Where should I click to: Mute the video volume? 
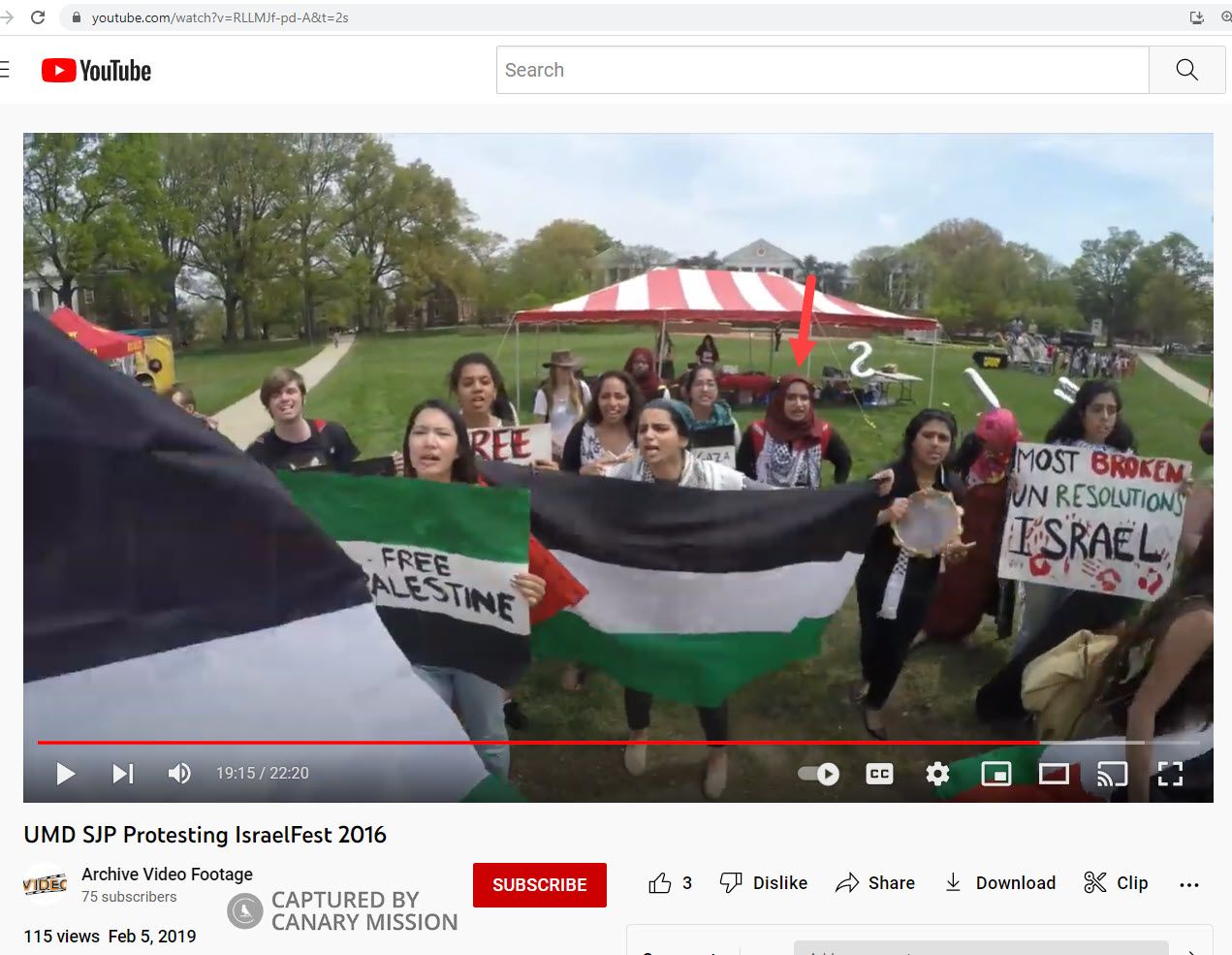click(178, 773)
